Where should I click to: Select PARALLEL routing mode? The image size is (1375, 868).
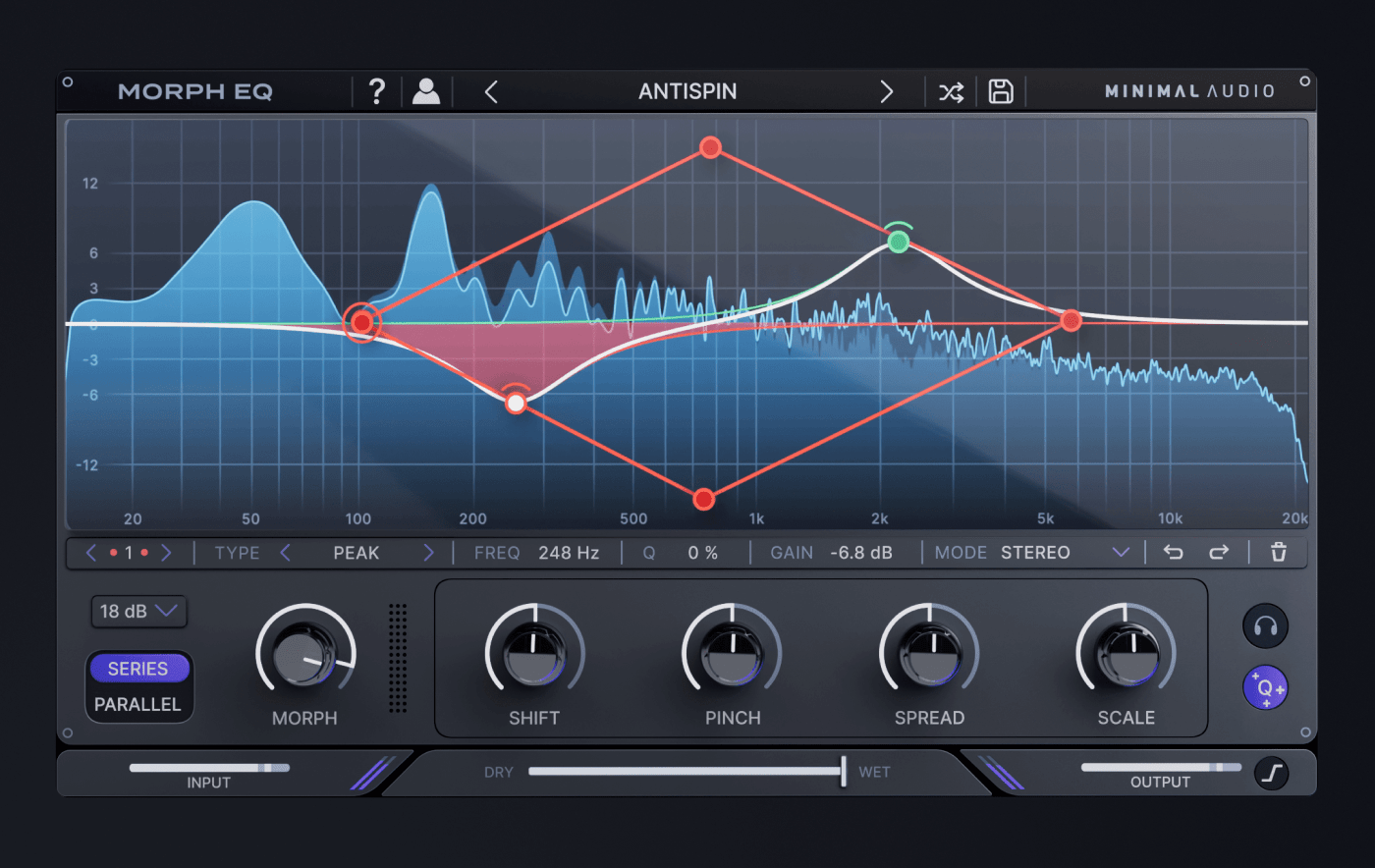point(137,704)
